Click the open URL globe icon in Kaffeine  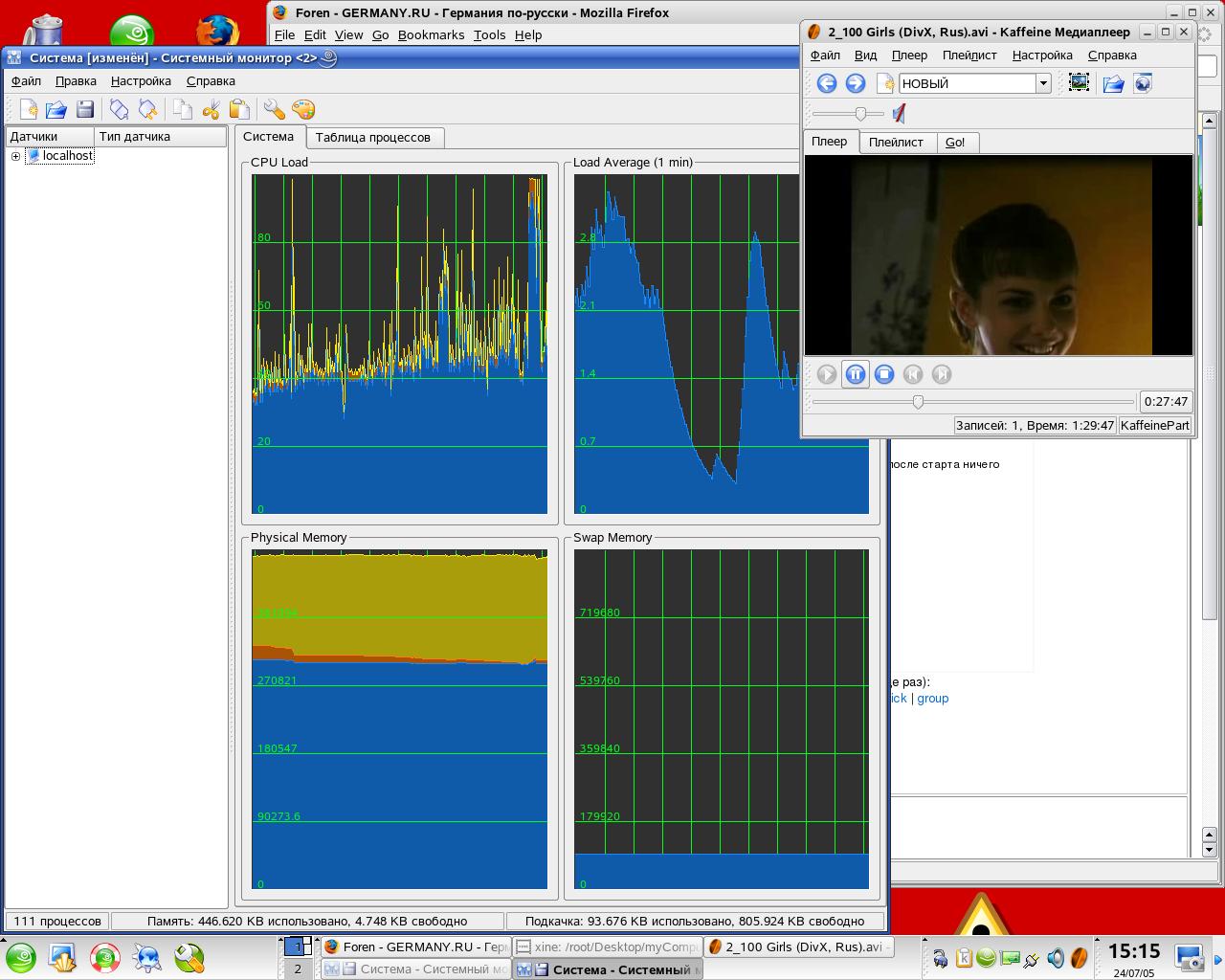1143,83
